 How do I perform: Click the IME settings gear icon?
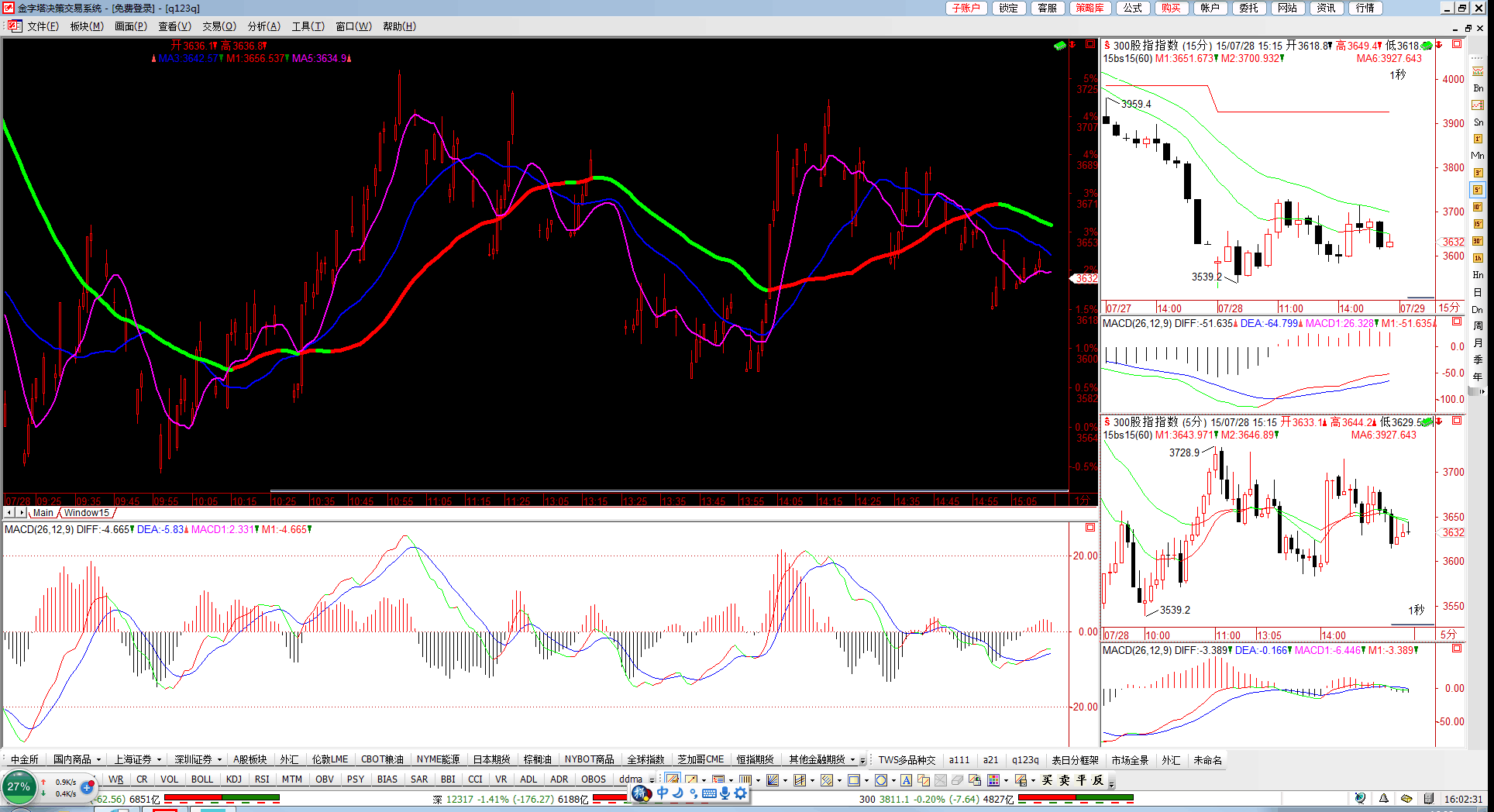(x=741, y=793)
